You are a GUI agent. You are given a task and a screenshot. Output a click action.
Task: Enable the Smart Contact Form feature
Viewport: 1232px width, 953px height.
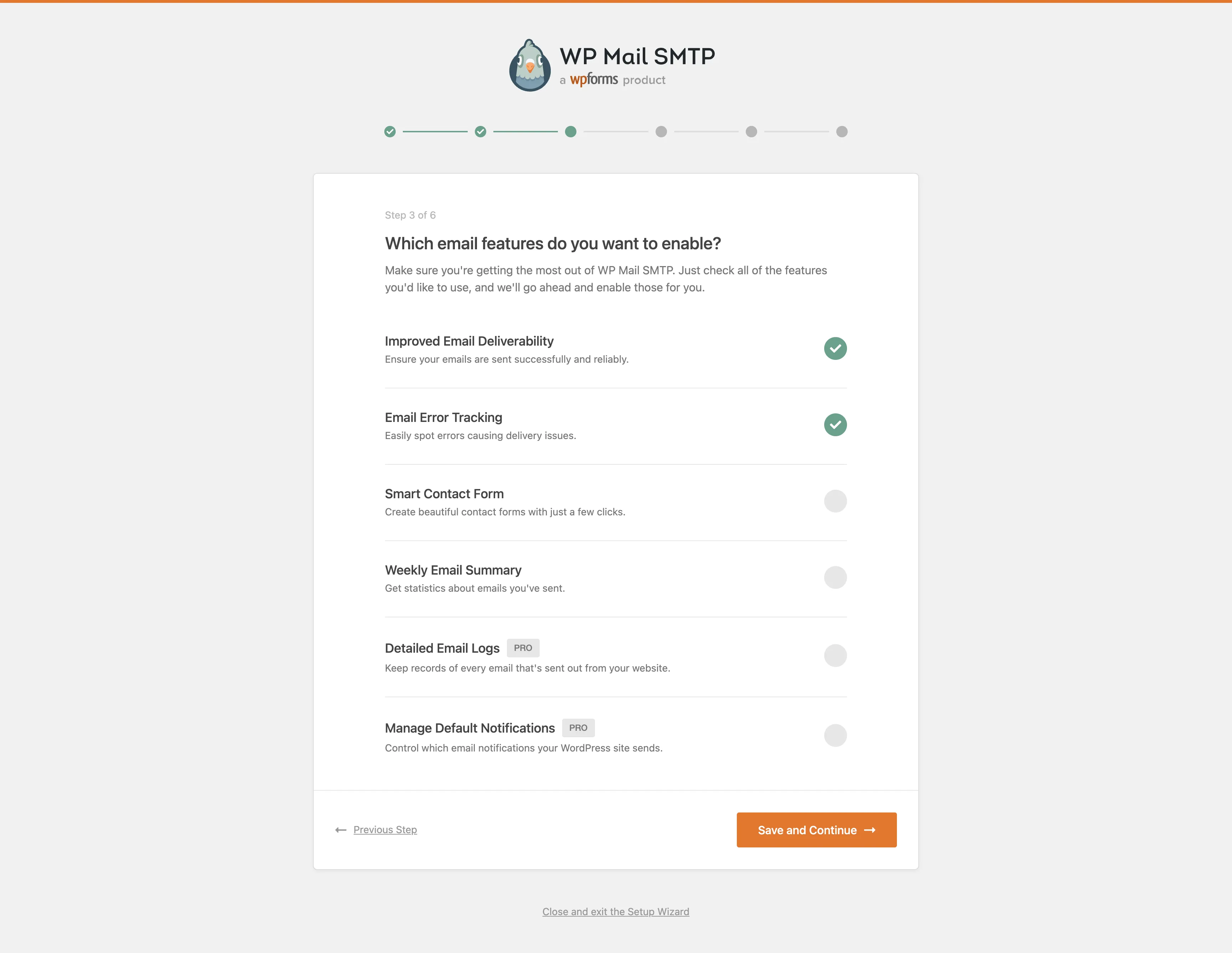[835, 501]
